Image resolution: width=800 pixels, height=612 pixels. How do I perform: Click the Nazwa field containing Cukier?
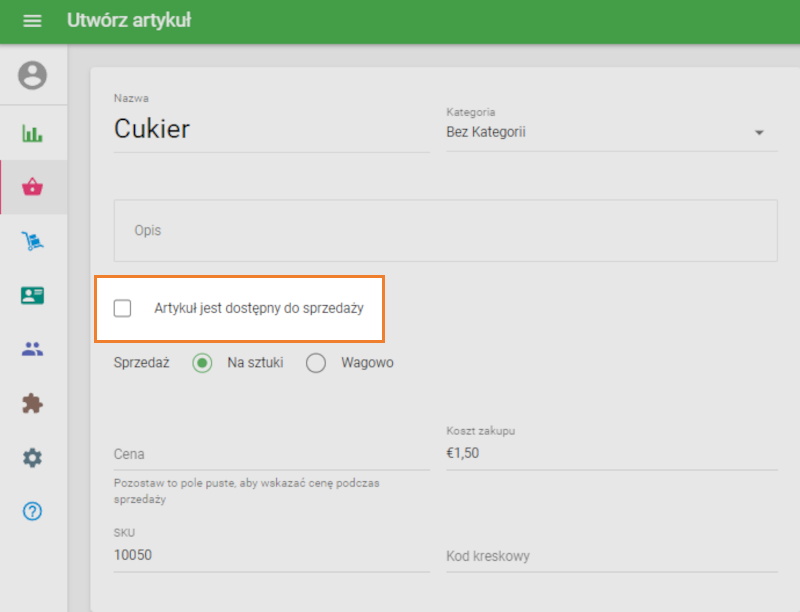(x=270, y=129)
